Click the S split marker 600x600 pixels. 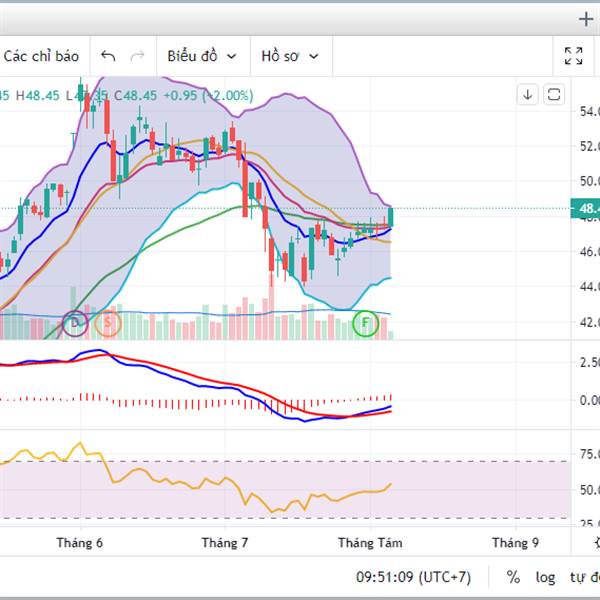tap(108, 323)
